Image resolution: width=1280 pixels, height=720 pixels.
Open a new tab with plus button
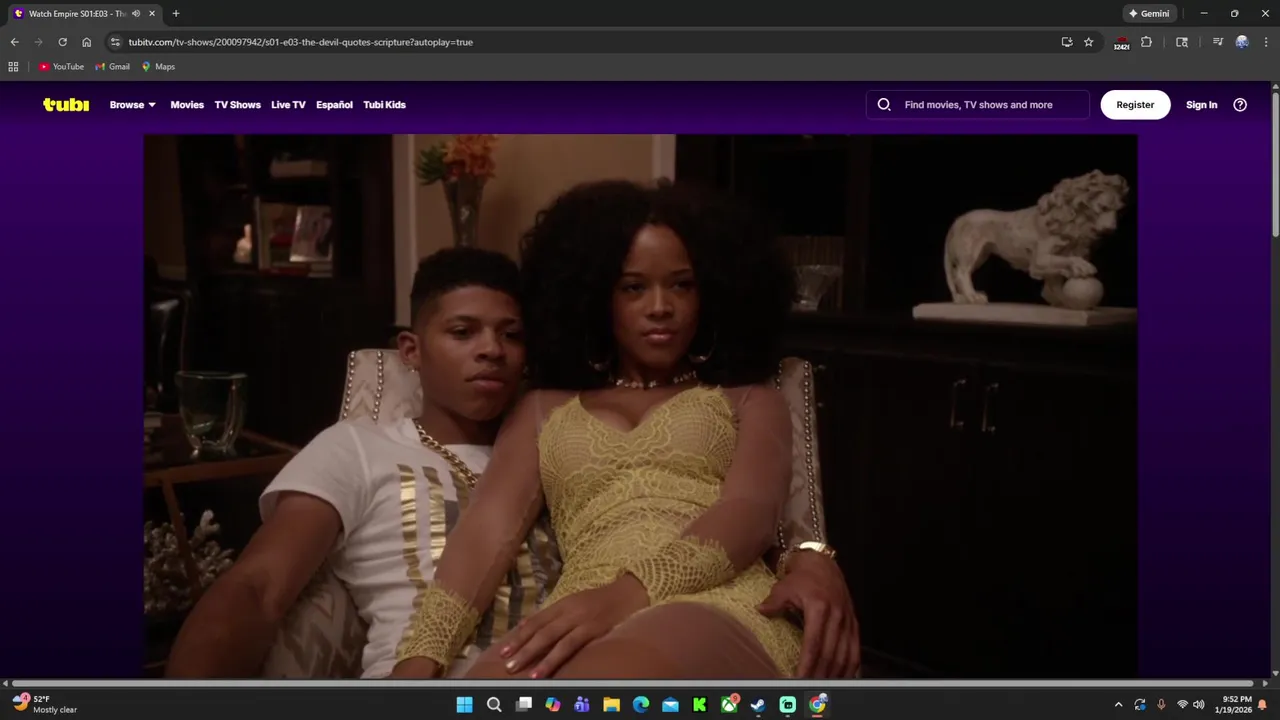tap(176, 14)
